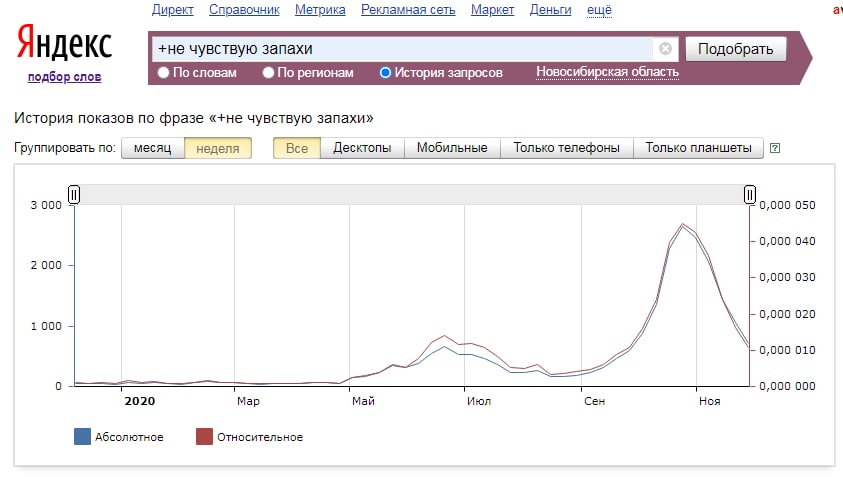Switch to the 'Только телефоны' tab
Image resolution: width=843 pixels, height=477 pixels.
(x=567, y=148)
